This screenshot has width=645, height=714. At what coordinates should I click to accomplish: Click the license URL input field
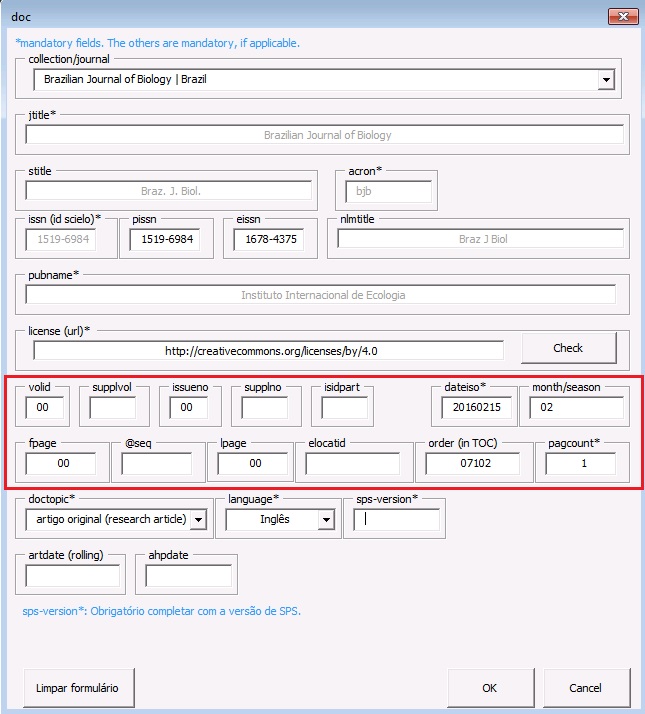(268, 350)
